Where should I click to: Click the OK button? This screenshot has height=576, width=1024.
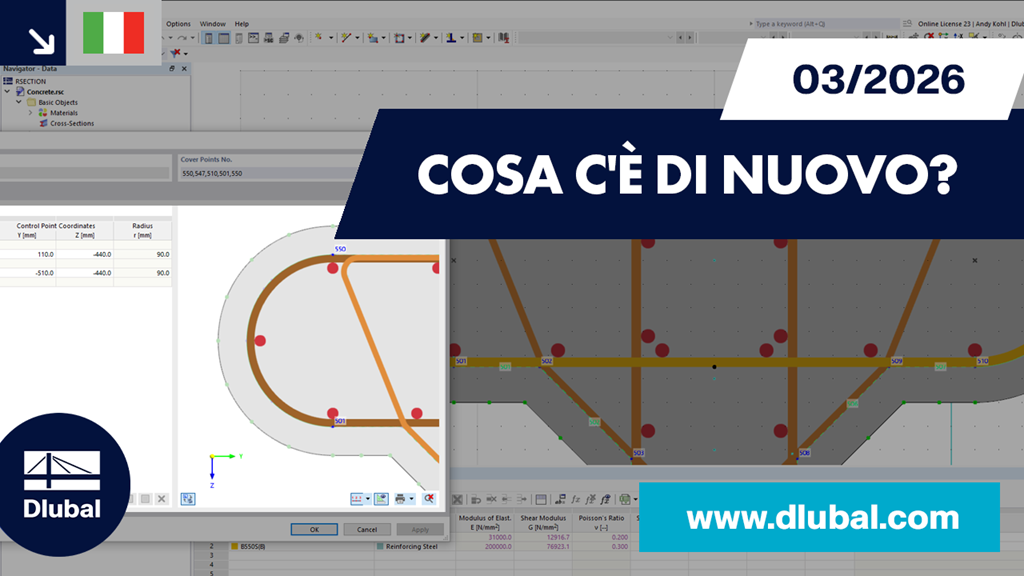pos(314,530)
